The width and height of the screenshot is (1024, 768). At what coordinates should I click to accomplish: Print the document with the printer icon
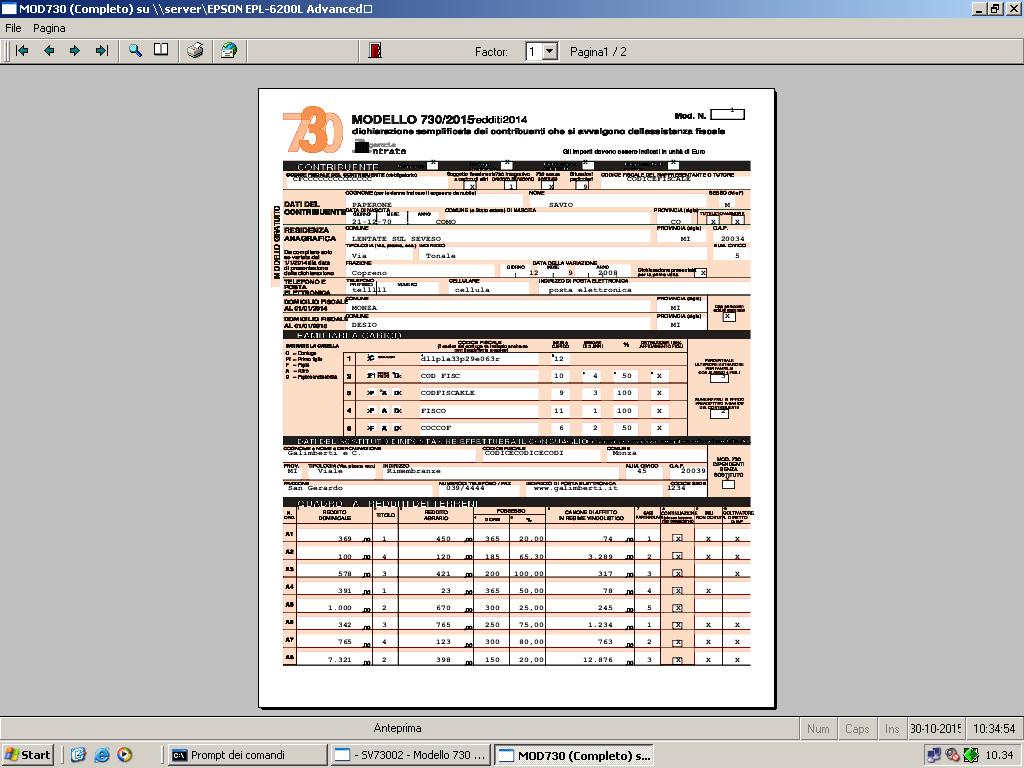195,51
